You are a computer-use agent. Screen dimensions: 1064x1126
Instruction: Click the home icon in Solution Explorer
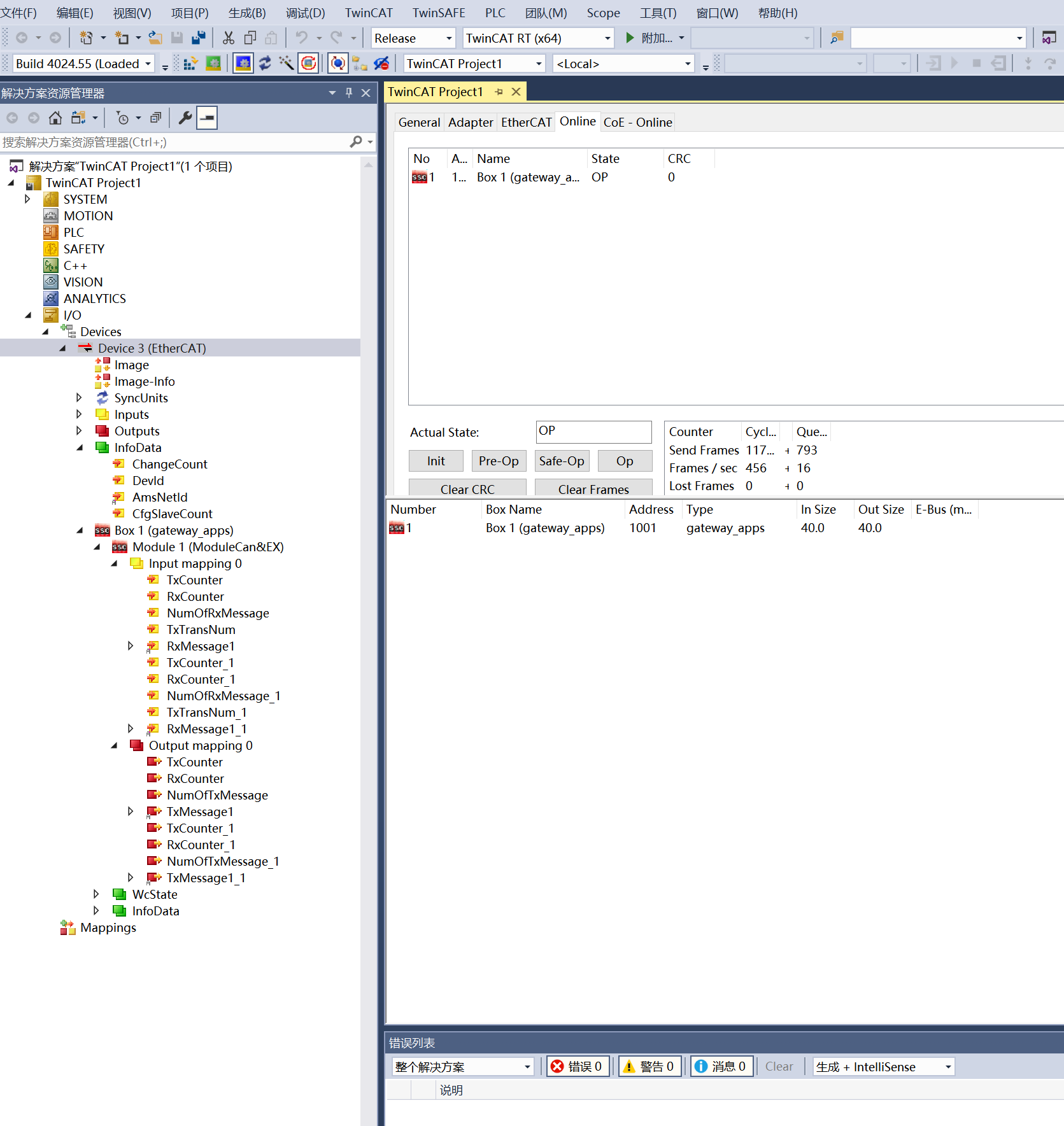55,118
